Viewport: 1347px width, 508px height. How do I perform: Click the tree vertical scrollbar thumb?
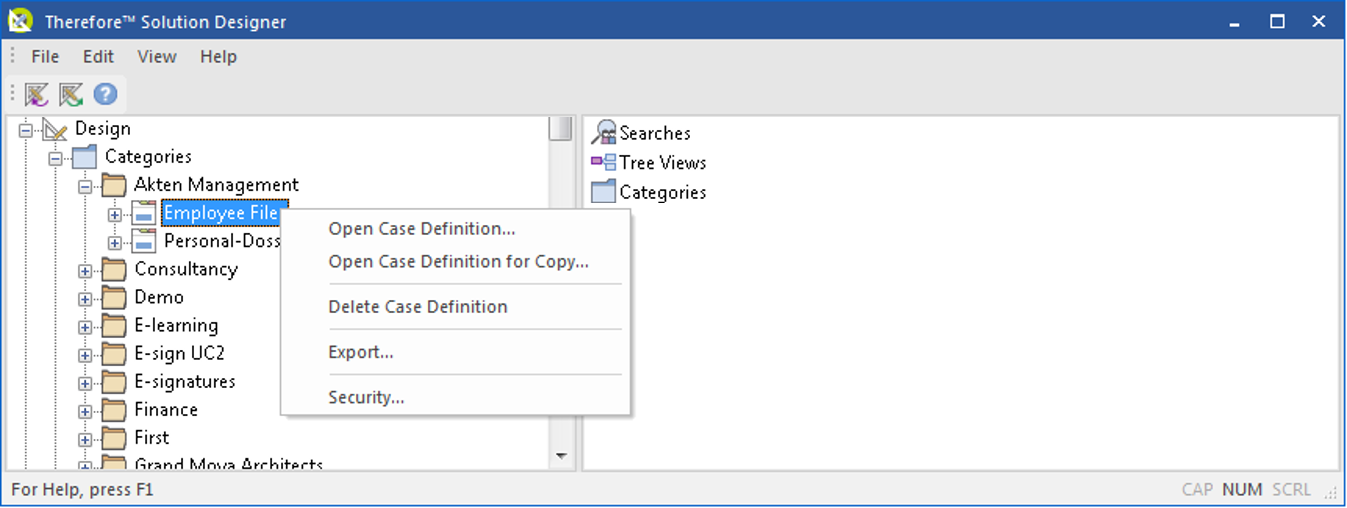[561, 129]
